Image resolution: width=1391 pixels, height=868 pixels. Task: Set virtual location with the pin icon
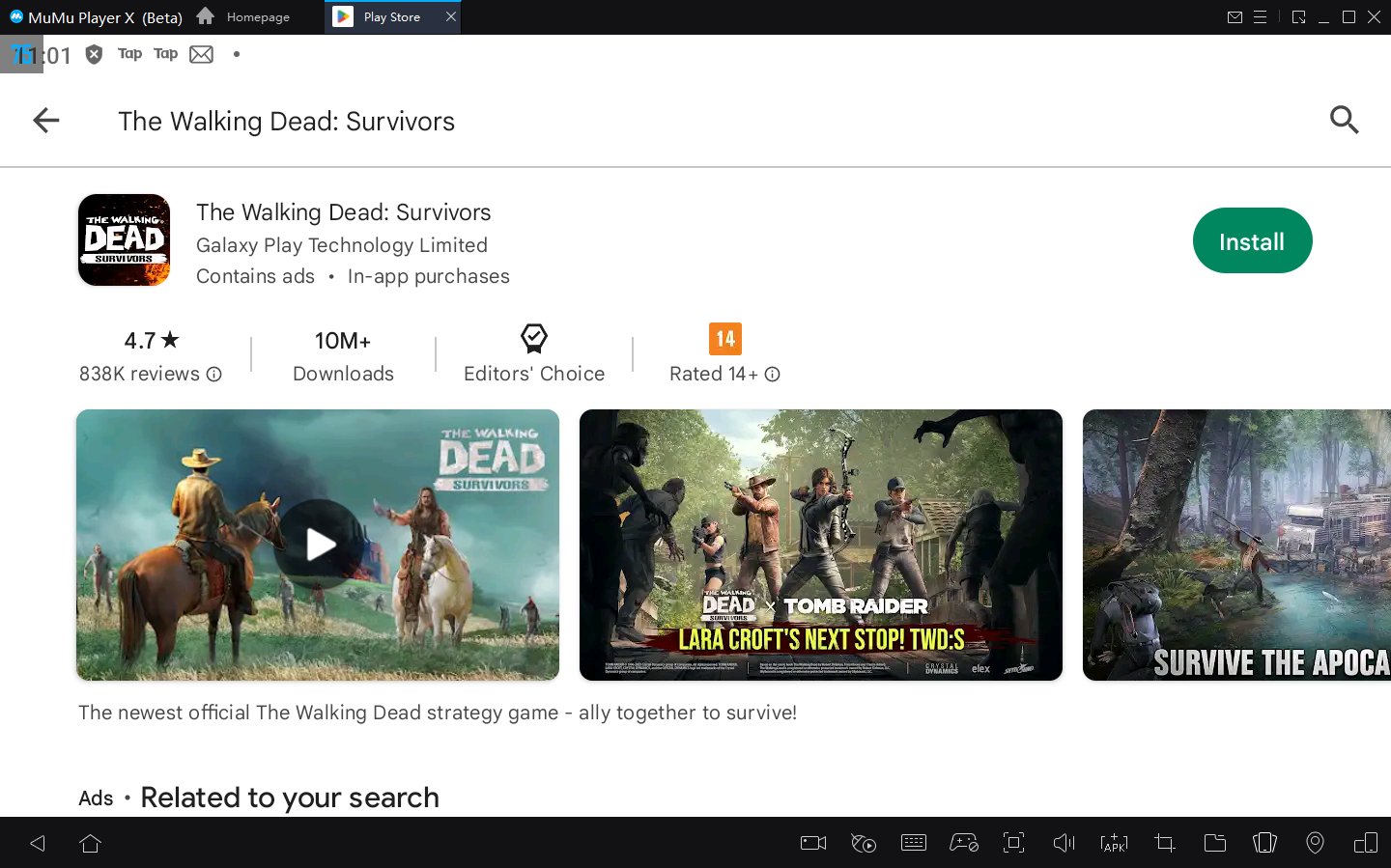[x=1315, y=843]
